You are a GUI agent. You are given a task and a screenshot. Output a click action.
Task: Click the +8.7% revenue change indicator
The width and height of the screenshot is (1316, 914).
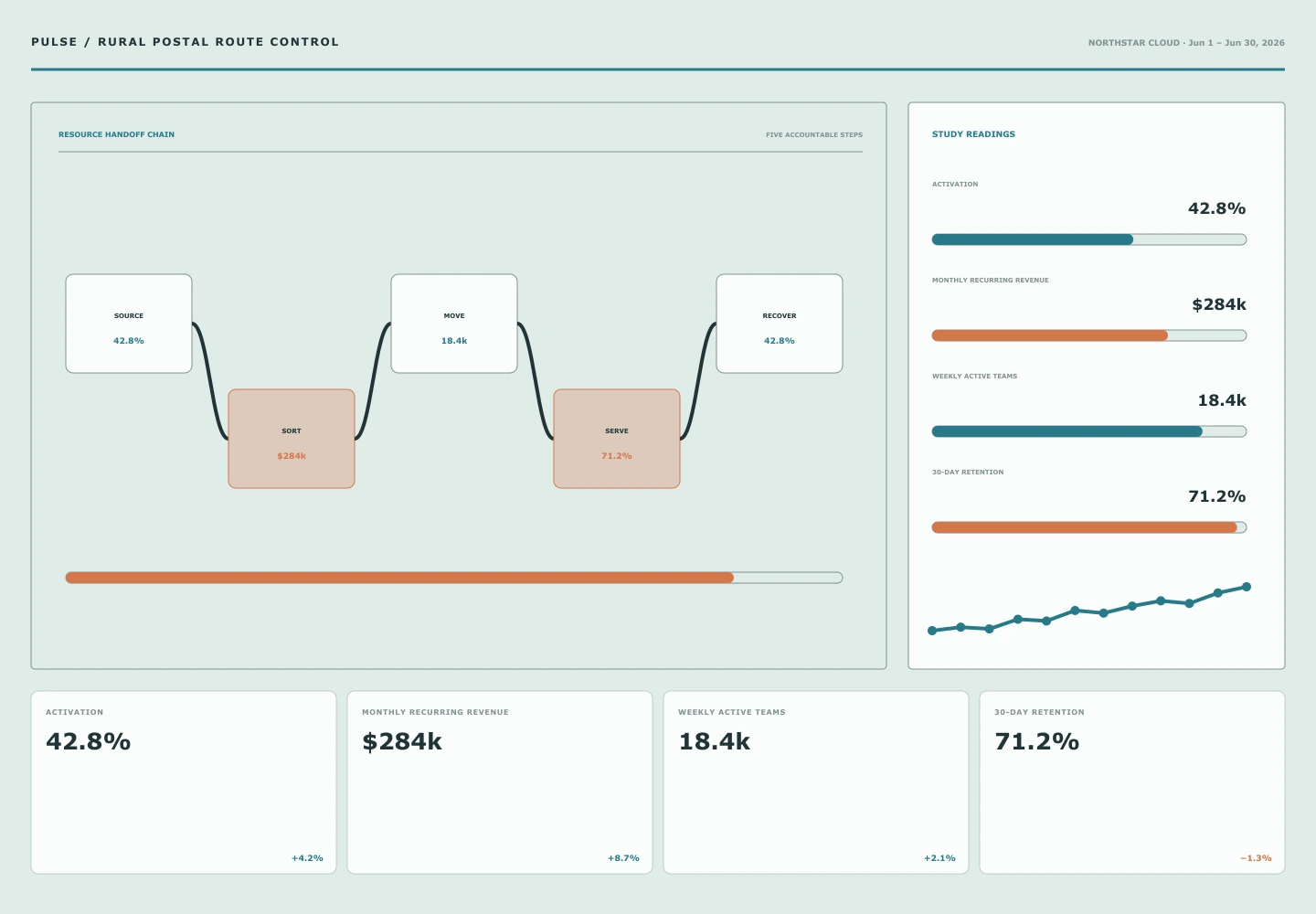(x=623, y=858)
